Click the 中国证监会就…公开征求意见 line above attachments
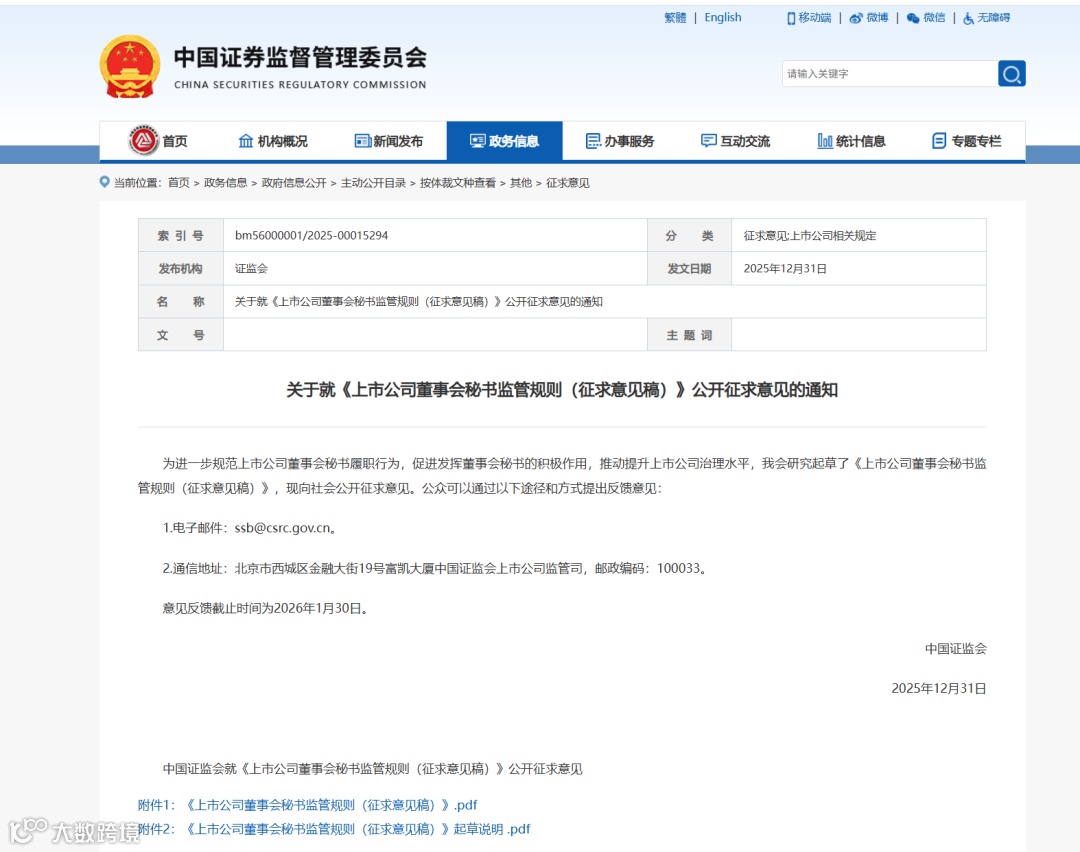Image resolution: width=1080 pixels, height=852 pixels. (373, 769)
